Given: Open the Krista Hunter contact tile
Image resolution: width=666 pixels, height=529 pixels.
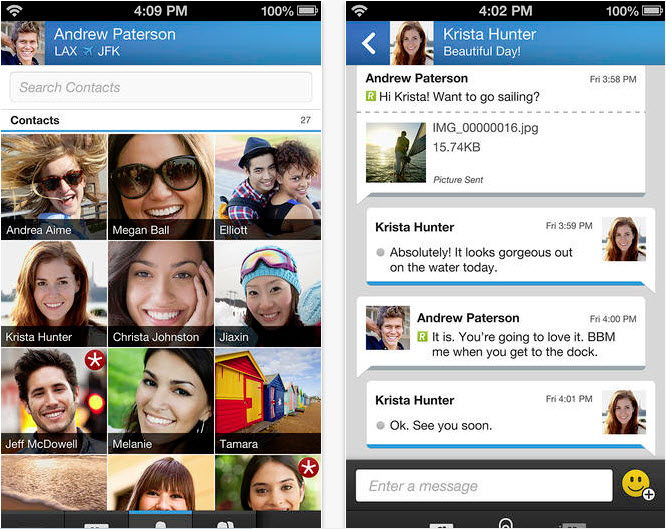Looking at the screenshot, I should [x=54, y=294].
